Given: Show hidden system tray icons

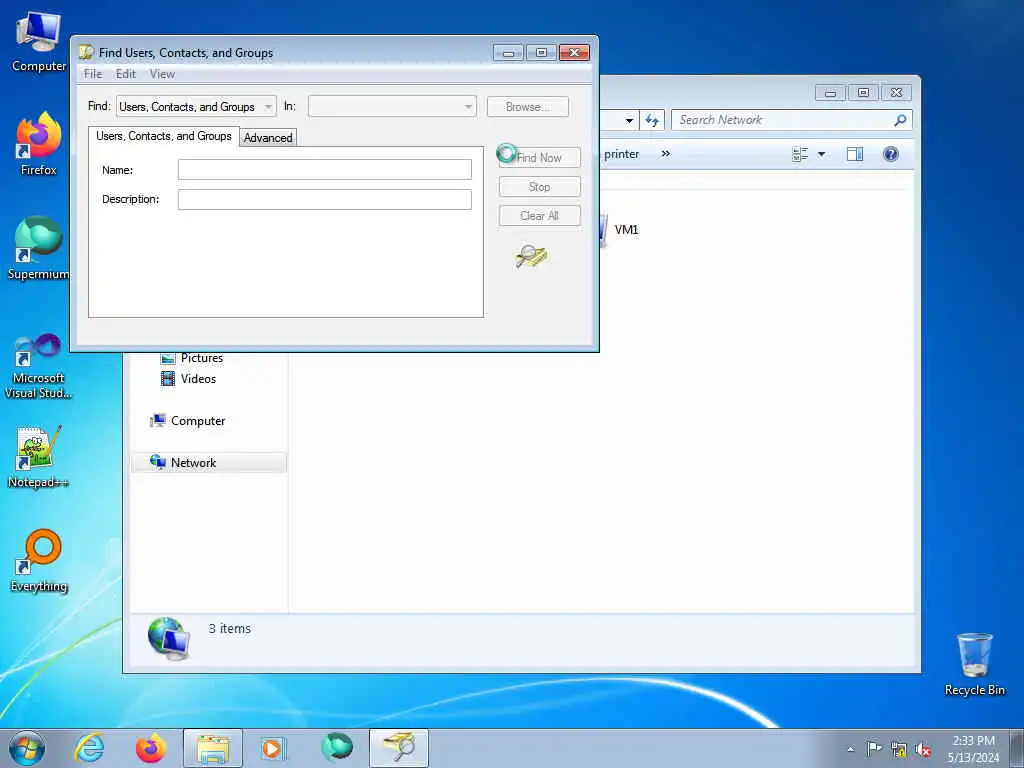Looking at the screenshot, I should coord(850,749).
